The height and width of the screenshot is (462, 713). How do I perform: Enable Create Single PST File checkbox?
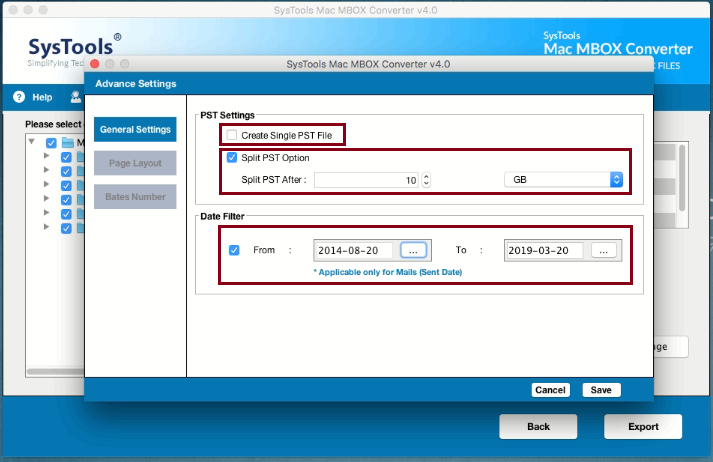click(232, 135)
